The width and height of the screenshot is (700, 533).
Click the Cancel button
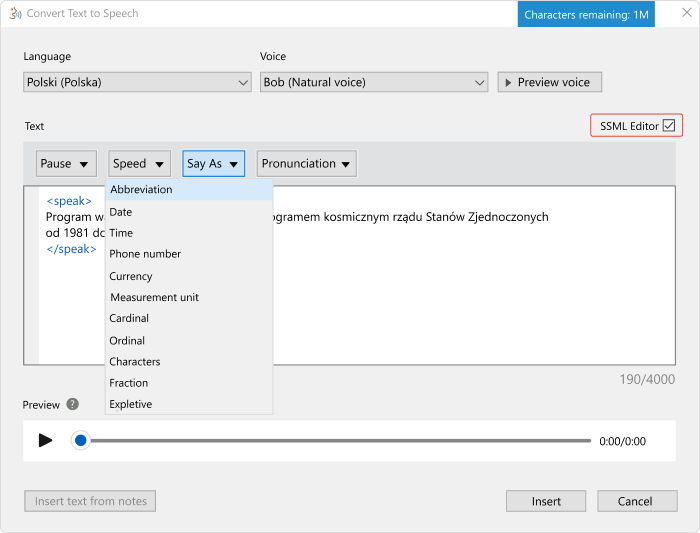tap(637, 501)
